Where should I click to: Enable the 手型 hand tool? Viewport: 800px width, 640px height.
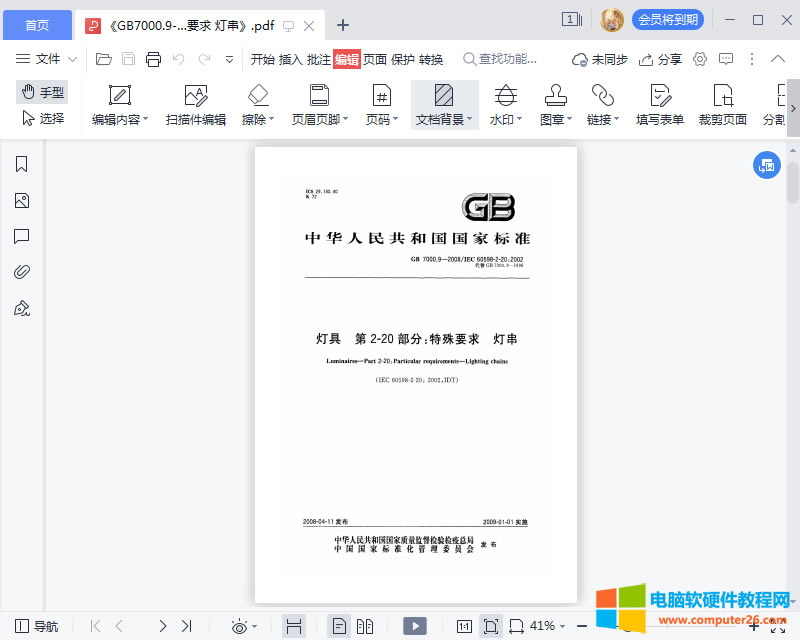tap(41, 91)
